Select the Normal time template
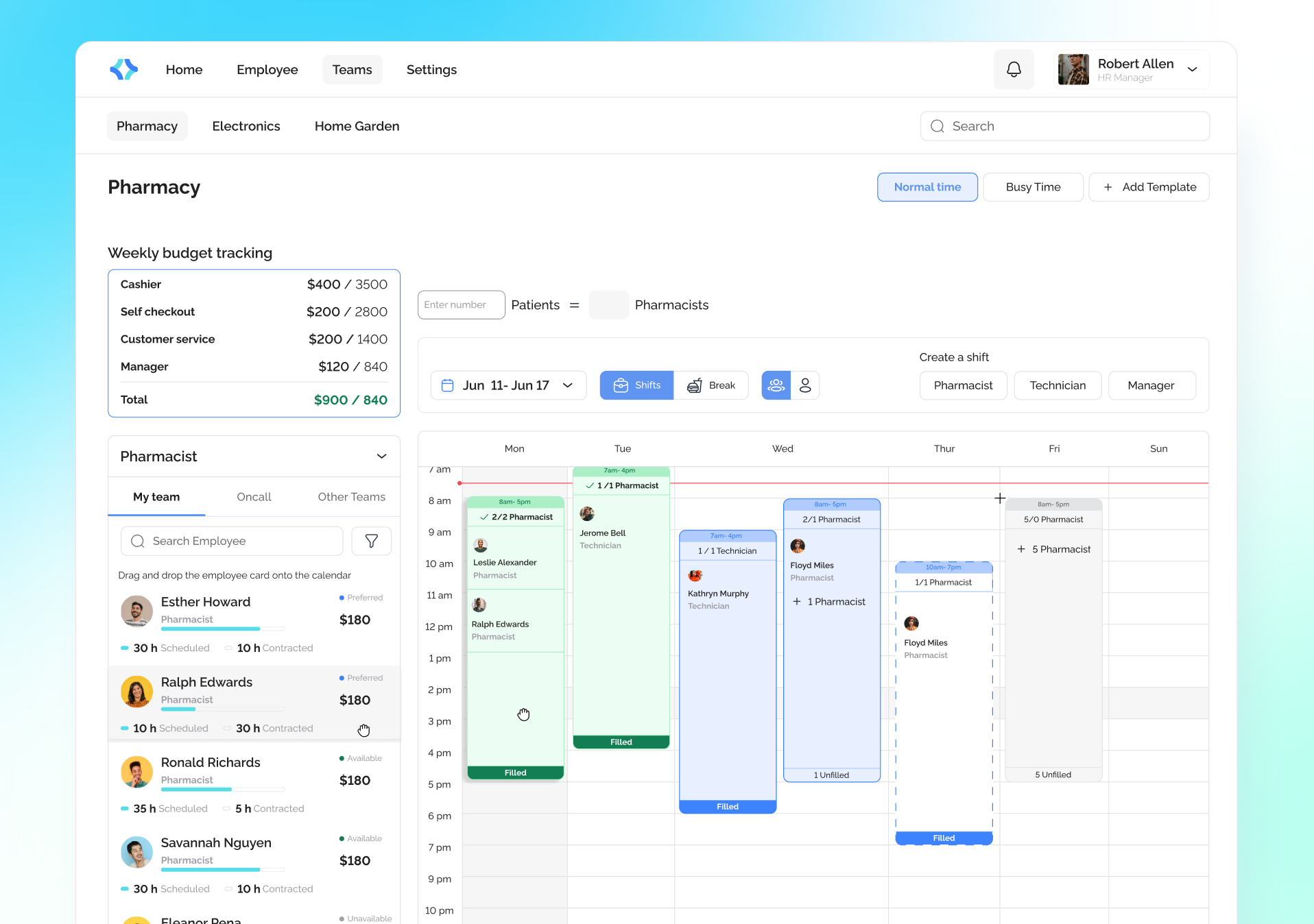The width and height of the screenshot is (1314, 924). 927,187
